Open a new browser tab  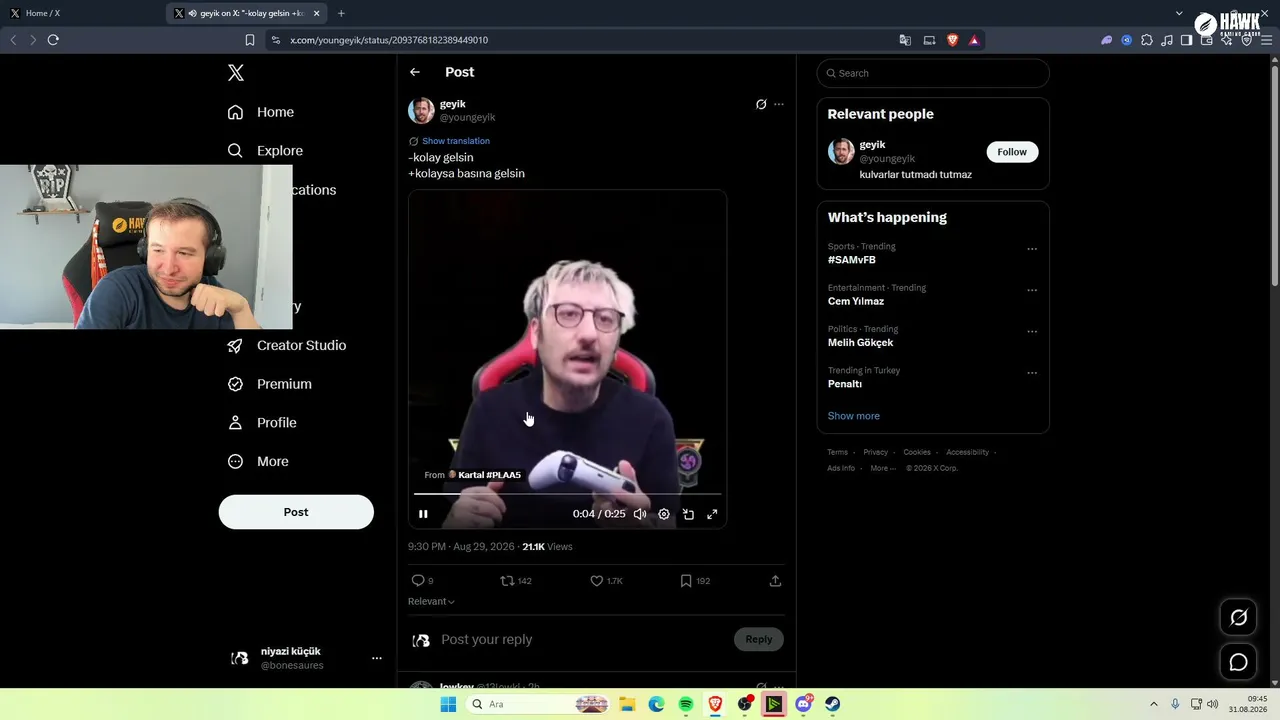(x=341, y=13)
